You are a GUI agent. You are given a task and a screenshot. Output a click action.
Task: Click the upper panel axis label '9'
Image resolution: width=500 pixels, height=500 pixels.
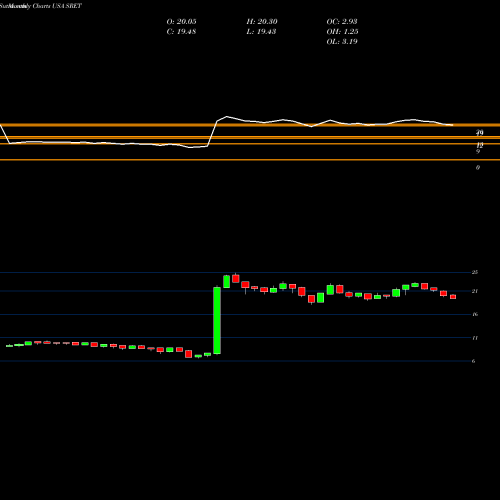[x=478, y=152]
